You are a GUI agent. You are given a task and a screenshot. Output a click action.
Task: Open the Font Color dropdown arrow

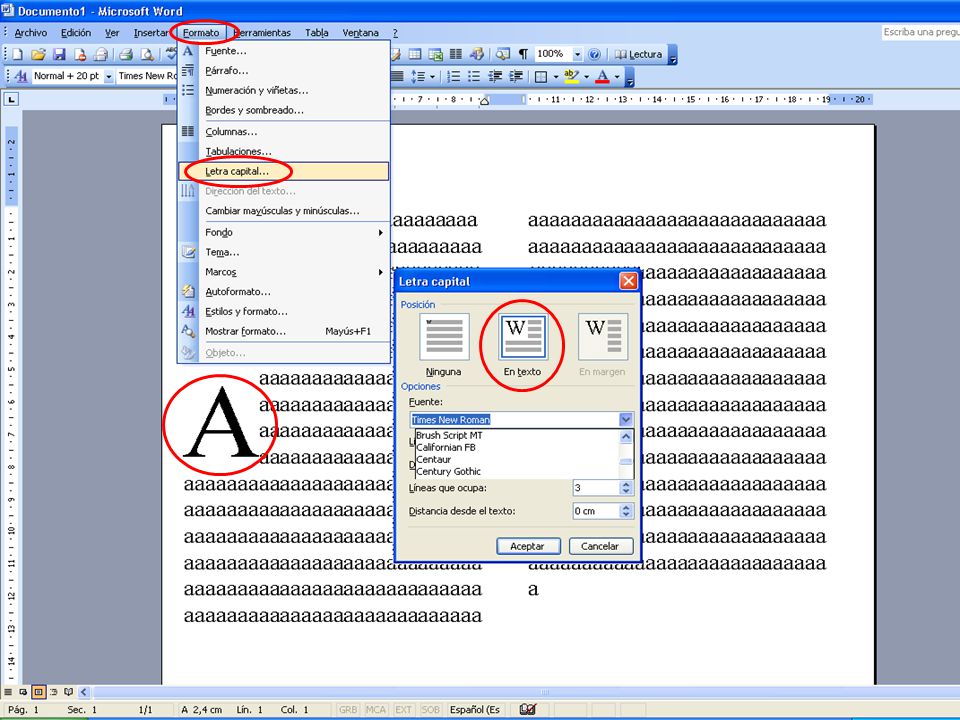pyautogui.click(x=617, y=77)
